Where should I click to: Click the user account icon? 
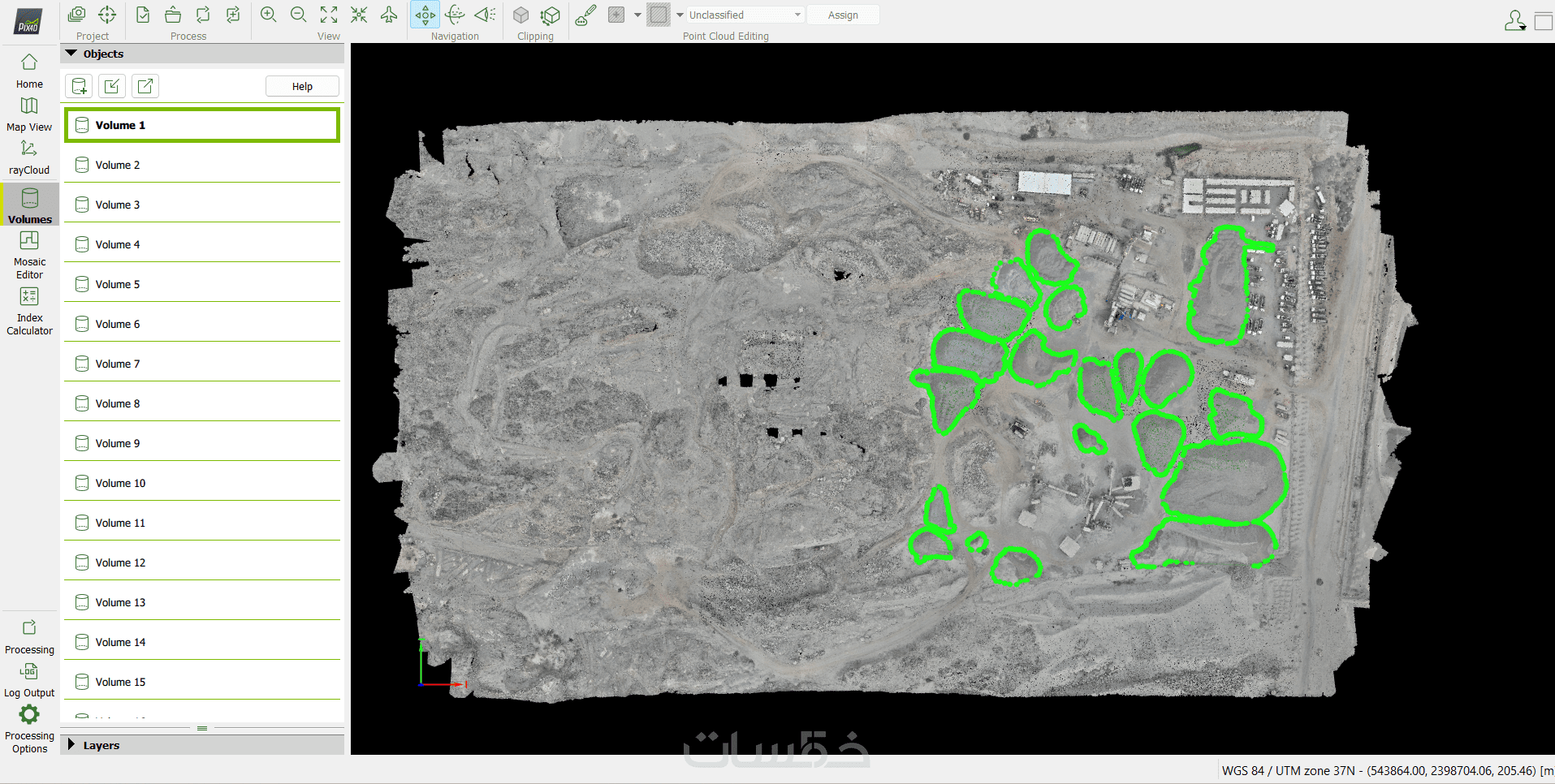pos(1514,20)
